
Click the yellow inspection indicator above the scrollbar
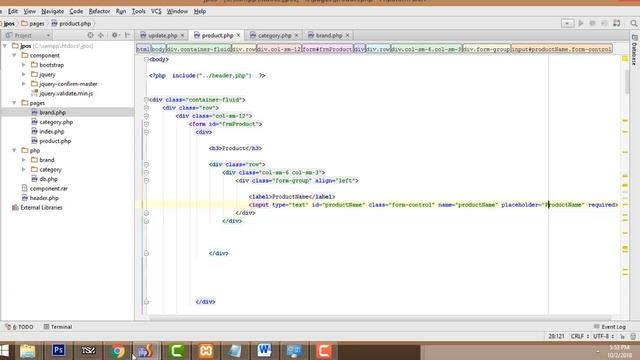(x=625, y=59)
